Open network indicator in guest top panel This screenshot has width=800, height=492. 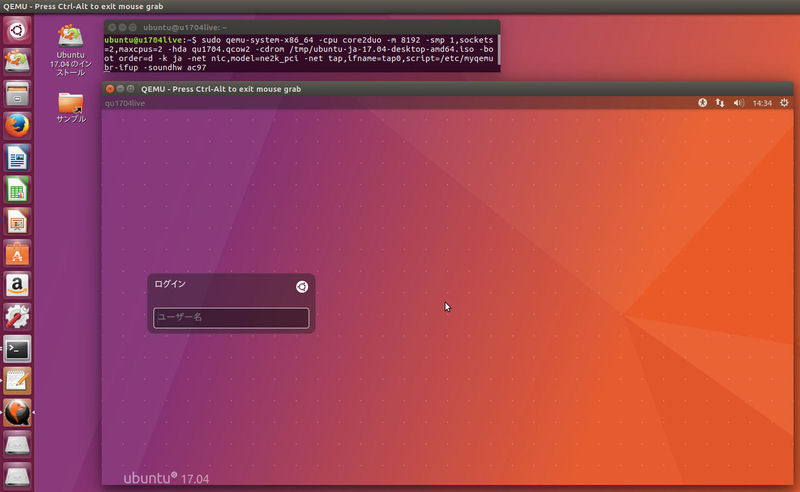pos(720,103)
